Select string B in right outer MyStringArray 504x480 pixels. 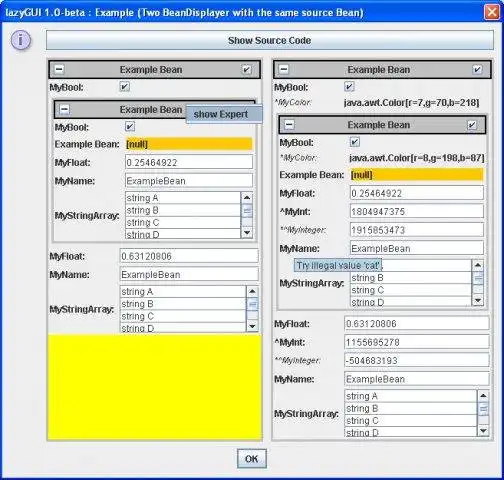click(411, 408)
